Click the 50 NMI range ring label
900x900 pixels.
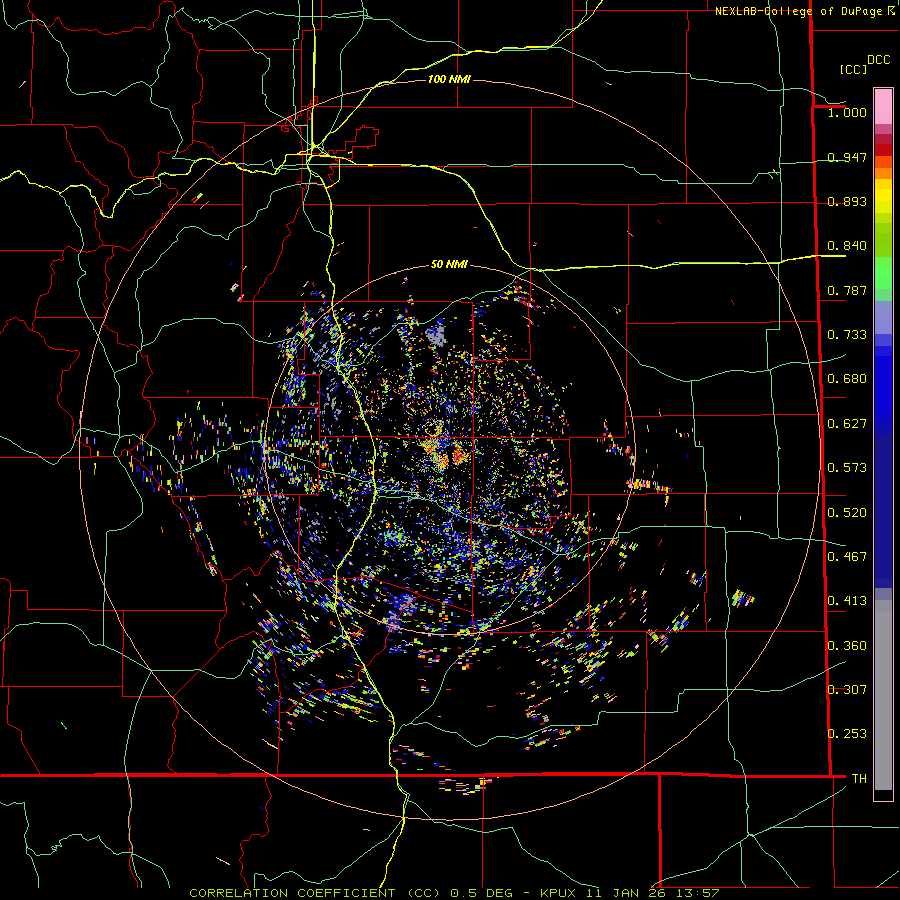(x=449, y=264)
